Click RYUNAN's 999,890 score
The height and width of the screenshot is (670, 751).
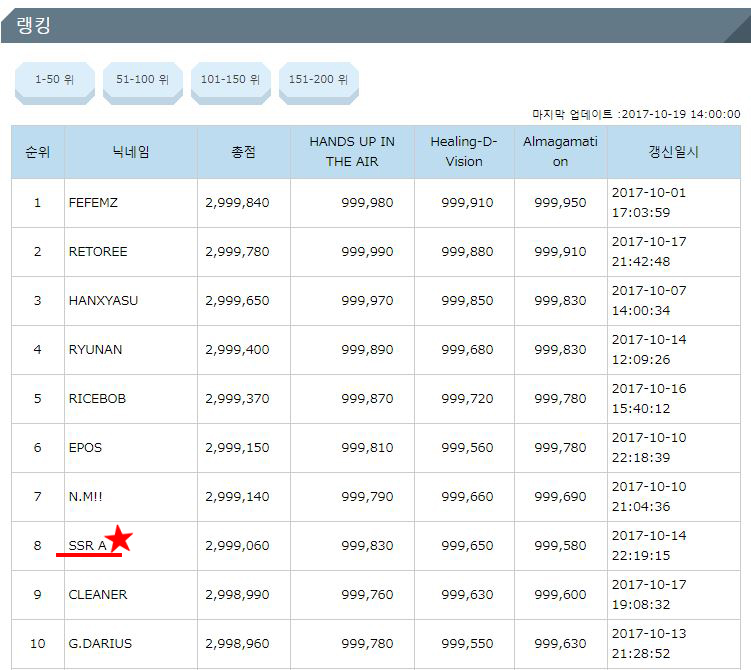pos(367,350)
